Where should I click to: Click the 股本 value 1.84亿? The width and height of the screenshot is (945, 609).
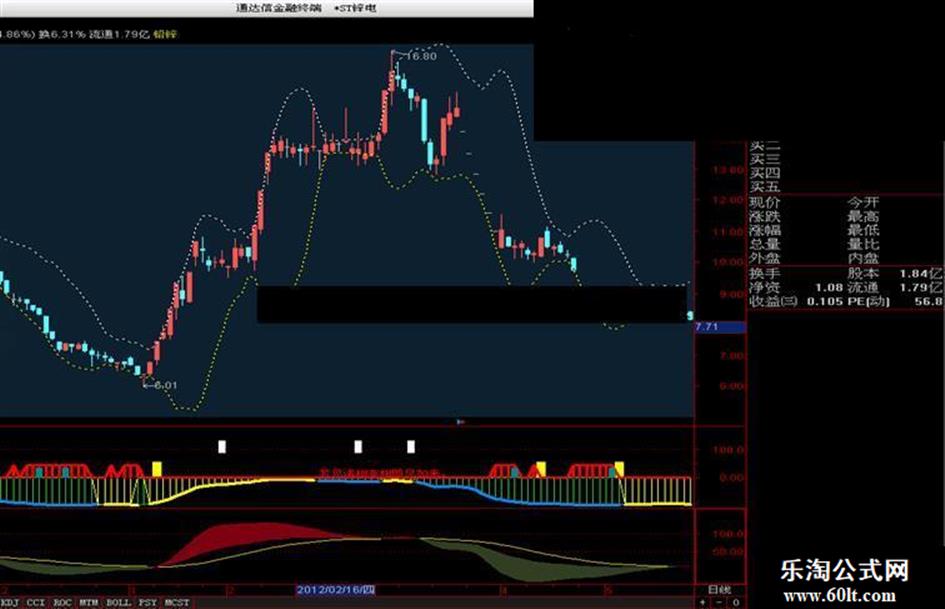pos(921,273)
